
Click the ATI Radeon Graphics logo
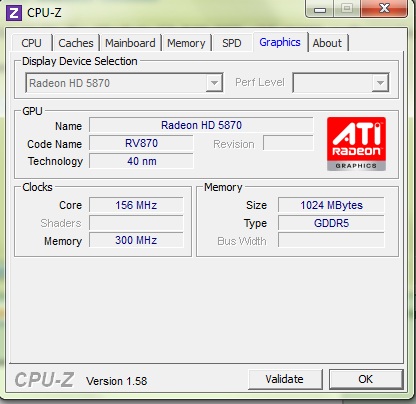356,144
